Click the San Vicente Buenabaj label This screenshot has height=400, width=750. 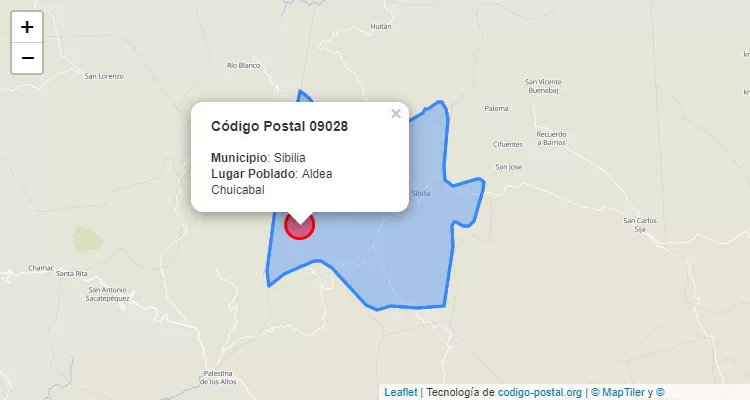coord(543,86)
